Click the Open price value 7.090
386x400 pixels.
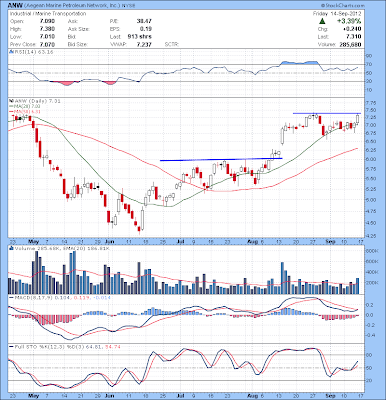tap(47, 21)
